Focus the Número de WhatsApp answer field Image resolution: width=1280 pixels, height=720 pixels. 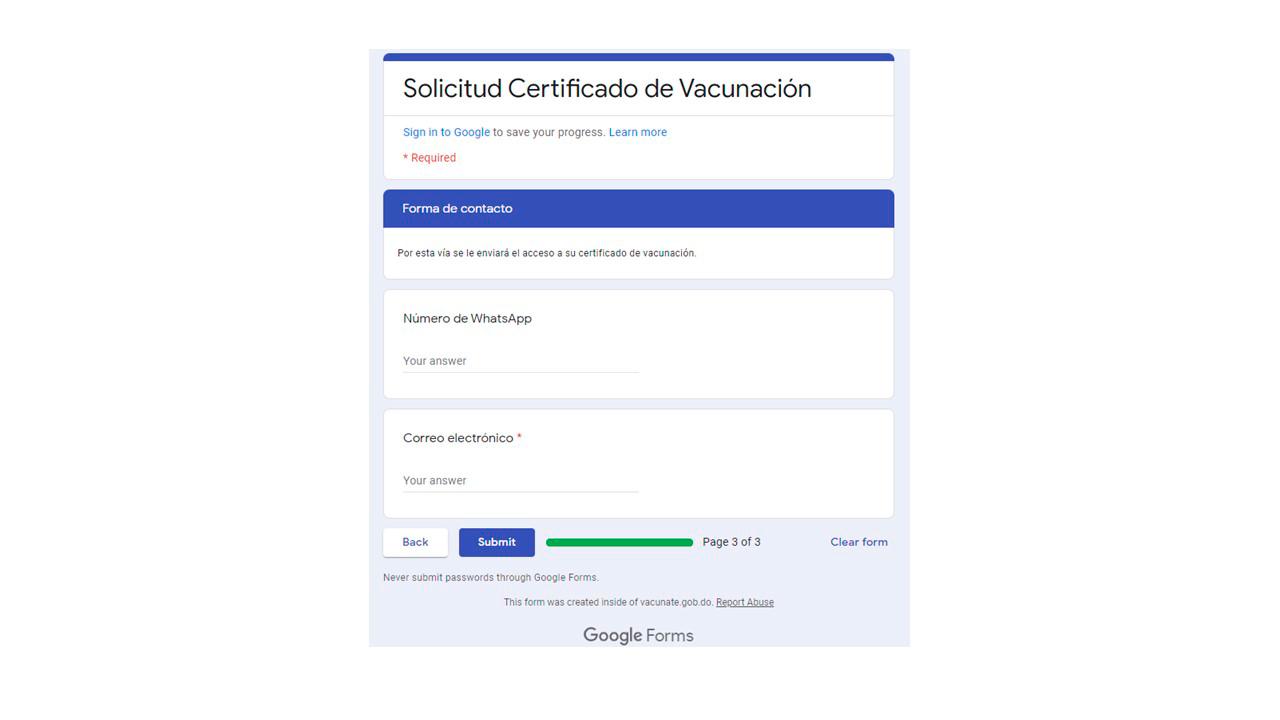(x=520, y=361)
